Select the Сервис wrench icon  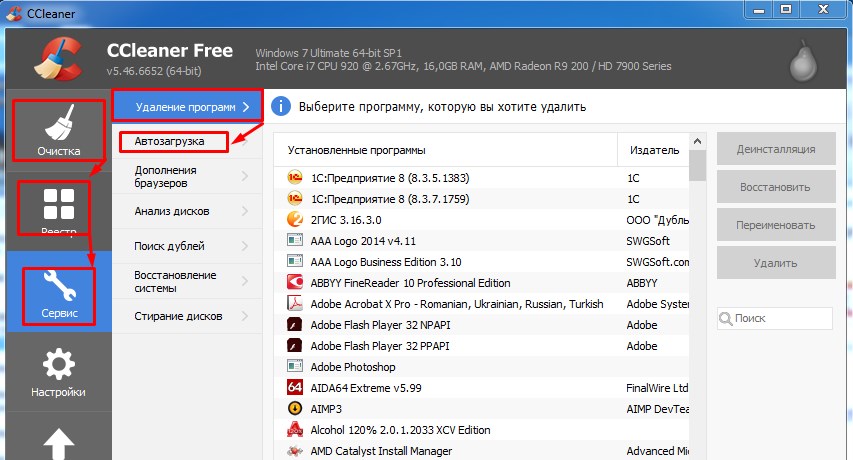(x=56, y=288)
